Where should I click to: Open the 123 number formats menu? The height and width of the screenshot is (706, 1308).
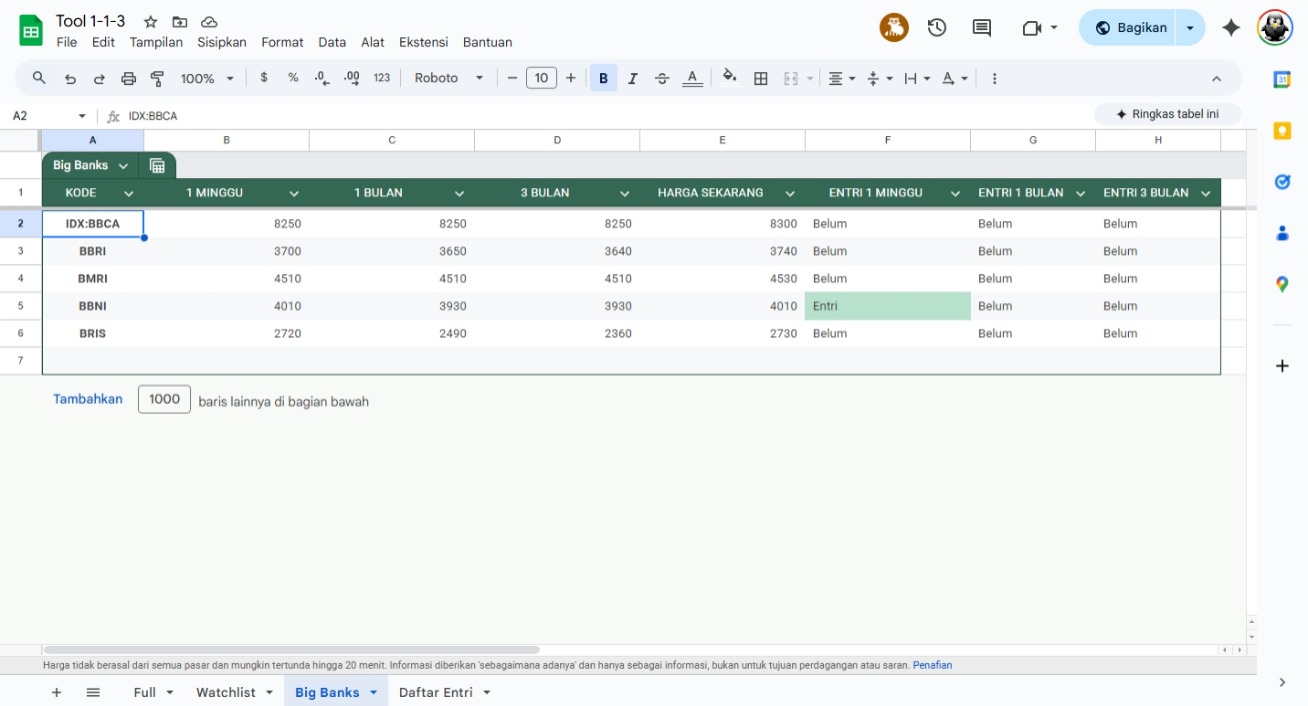click(x=382, y=78)
